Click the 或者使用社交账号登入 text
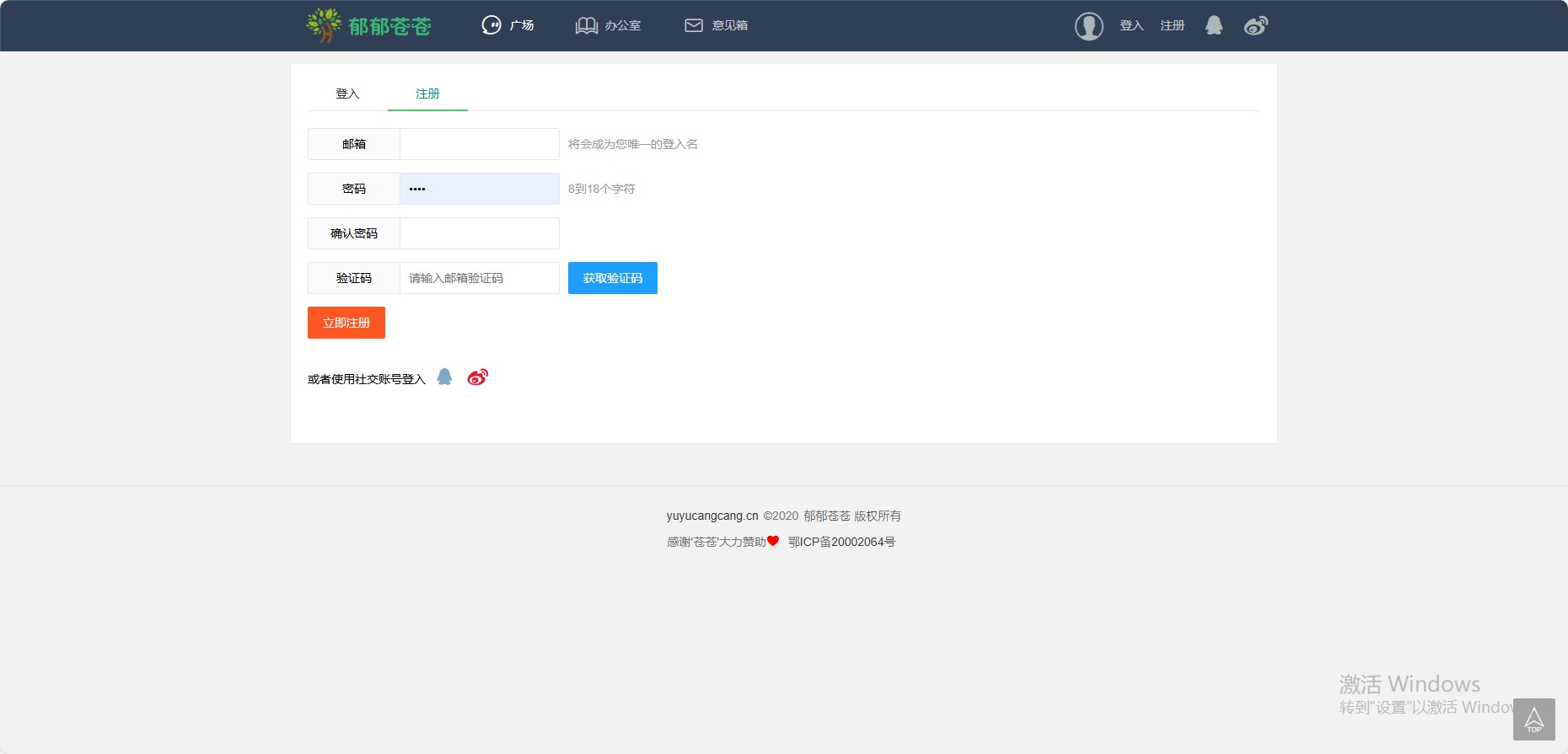Viewport: 1568px width, 754px height. (x=367, y=379)
